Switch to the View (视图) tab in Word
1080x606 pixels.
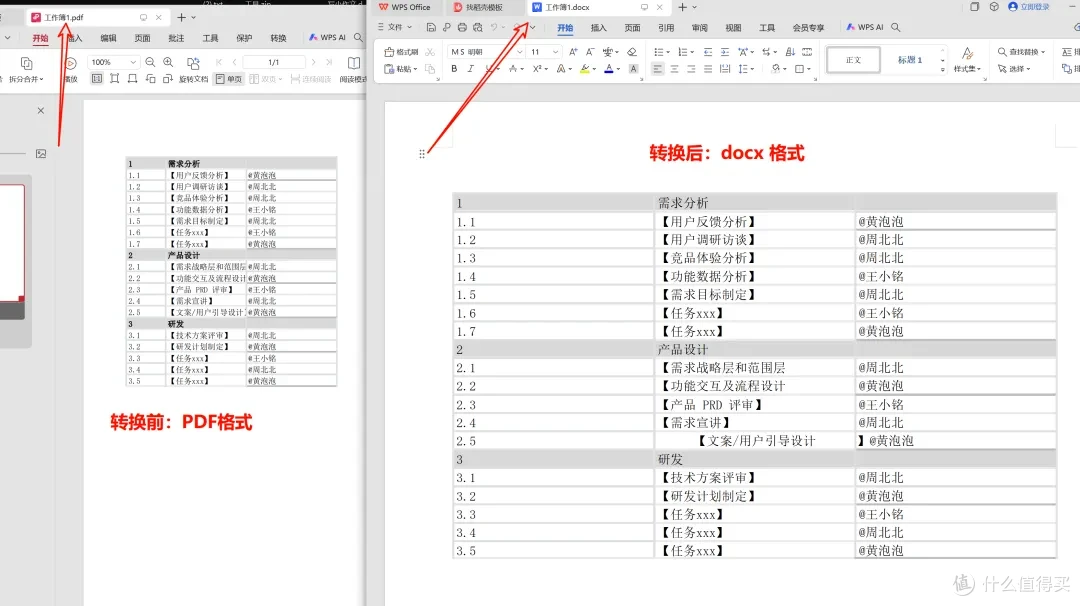point(734,28)
